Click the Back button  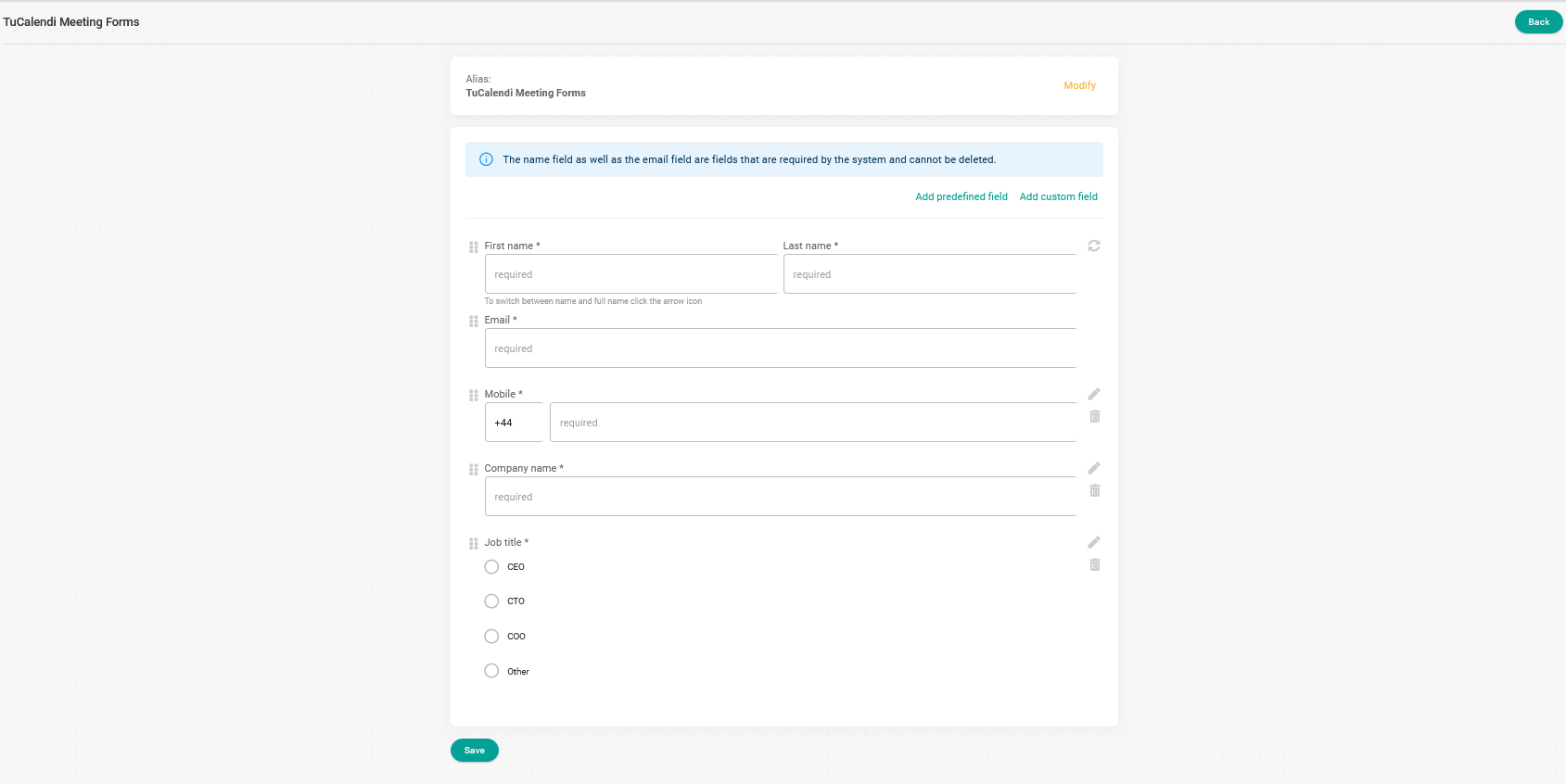pos(1539,21)
